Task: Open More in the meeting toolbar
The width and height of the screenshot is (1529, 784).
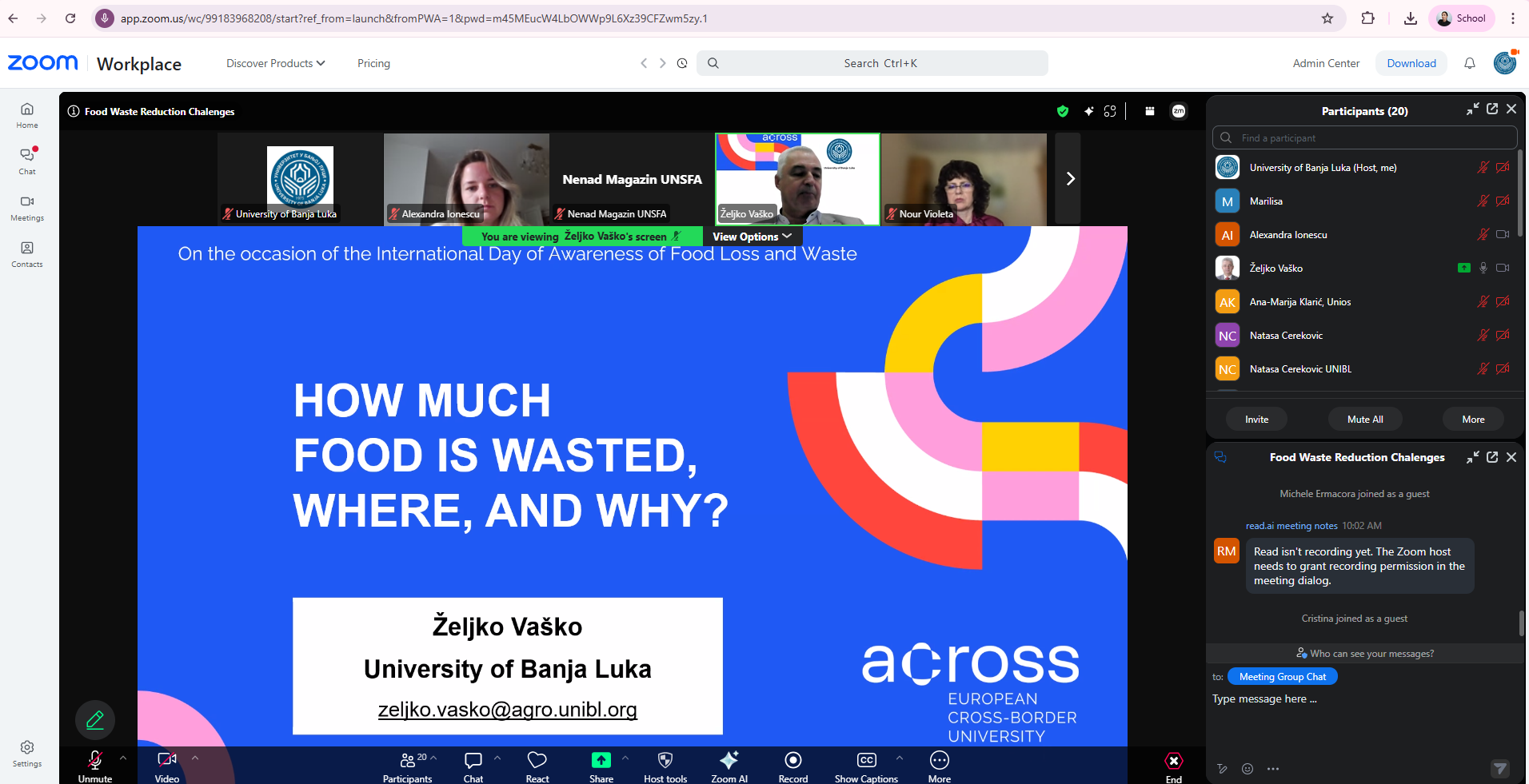Action: tap(940, 766)
